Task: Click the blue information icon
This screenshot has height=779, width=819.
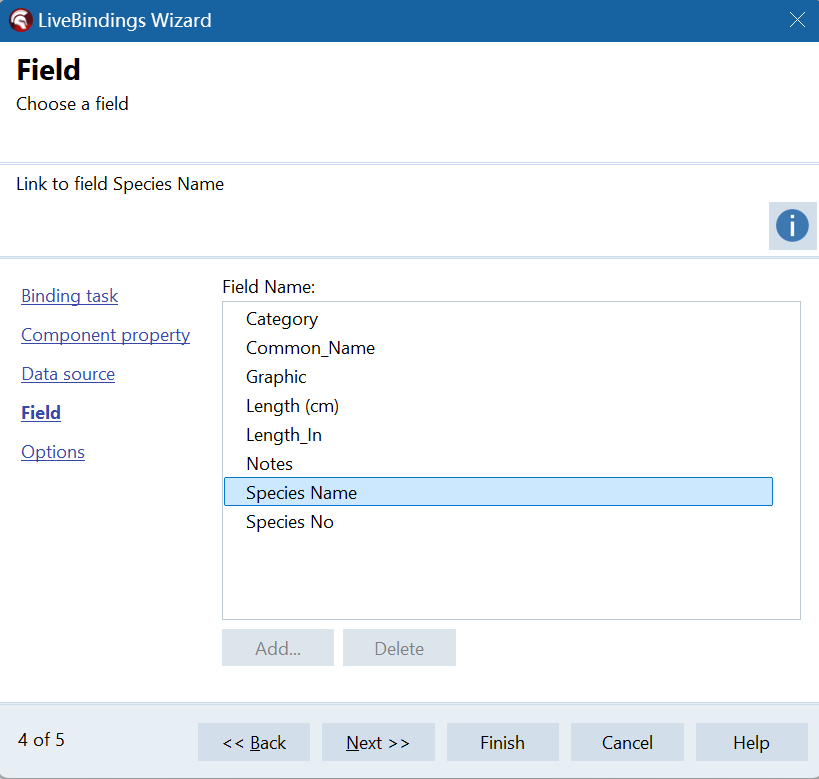Action: pyautogui.click(x=792, y=226)
